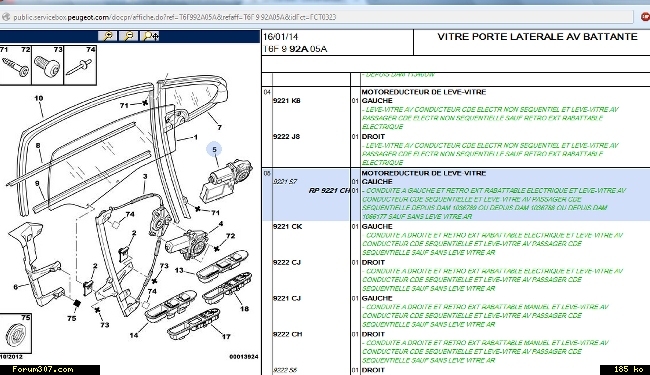Click the reference T6F 9 92A 05A
This screenshot has width=650, height=375.
295,49
